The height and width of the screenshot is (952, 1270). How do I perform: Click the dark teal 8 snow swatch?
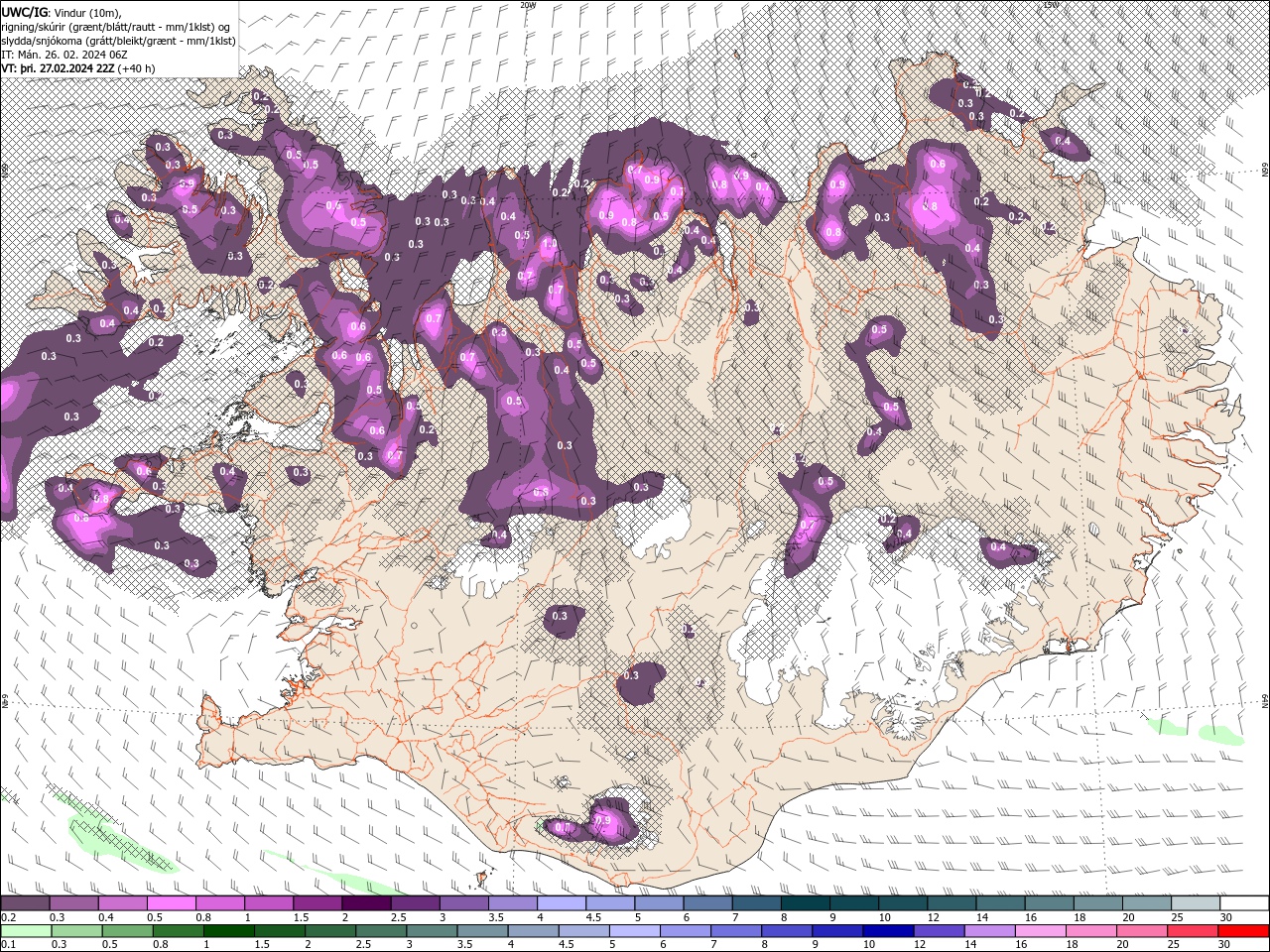pyautogui.click(x=805, y=903)
